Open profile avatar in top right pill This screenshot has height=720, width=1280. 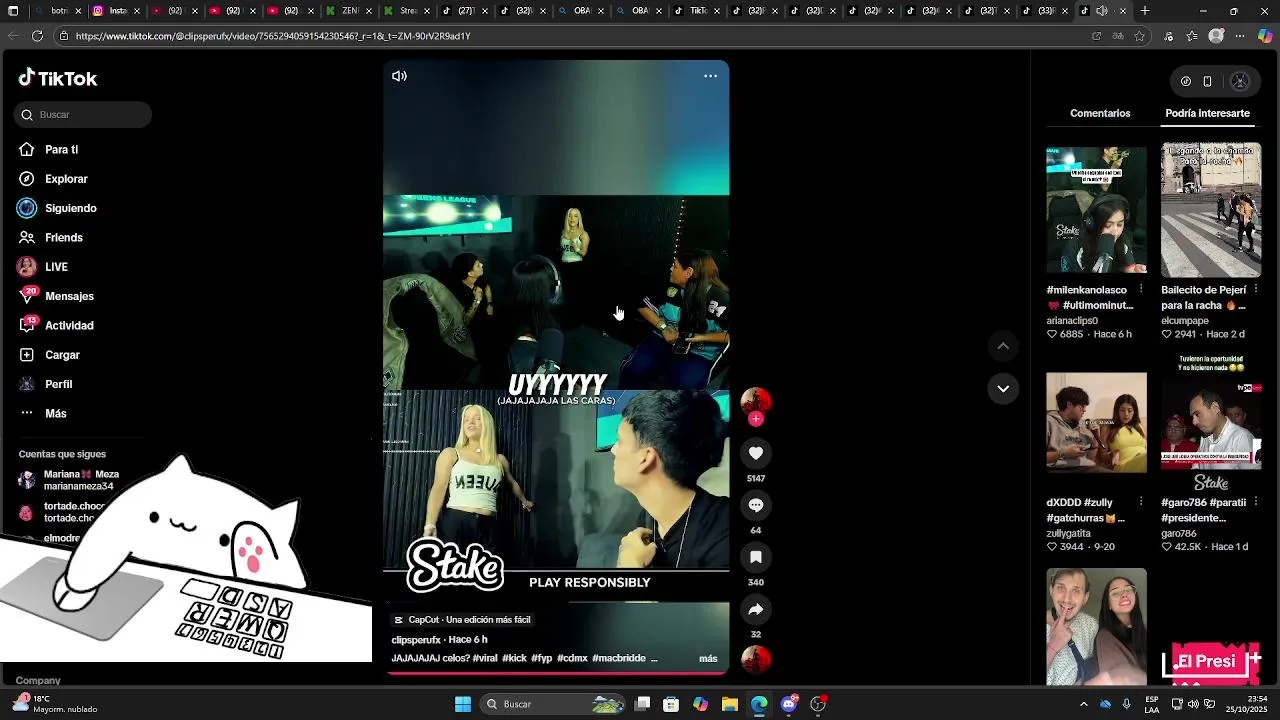pos(1240,82)
